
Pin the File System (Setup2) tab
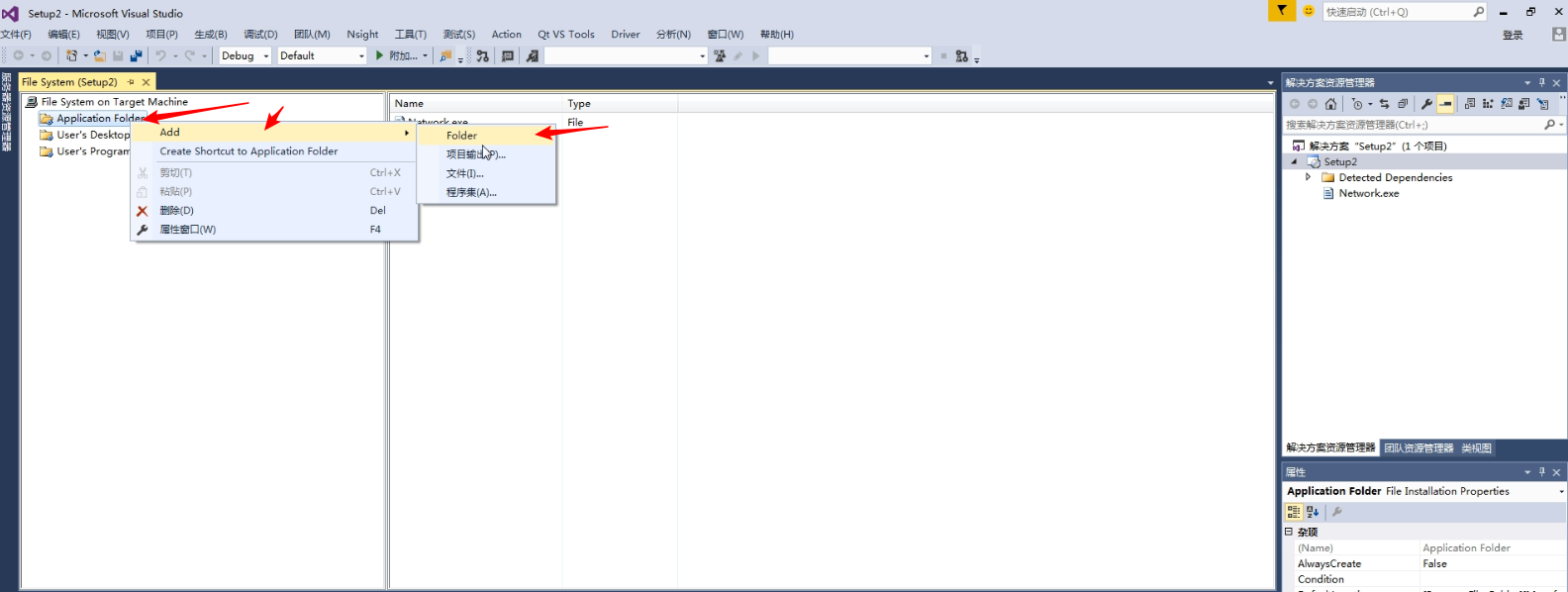[131, 82]
